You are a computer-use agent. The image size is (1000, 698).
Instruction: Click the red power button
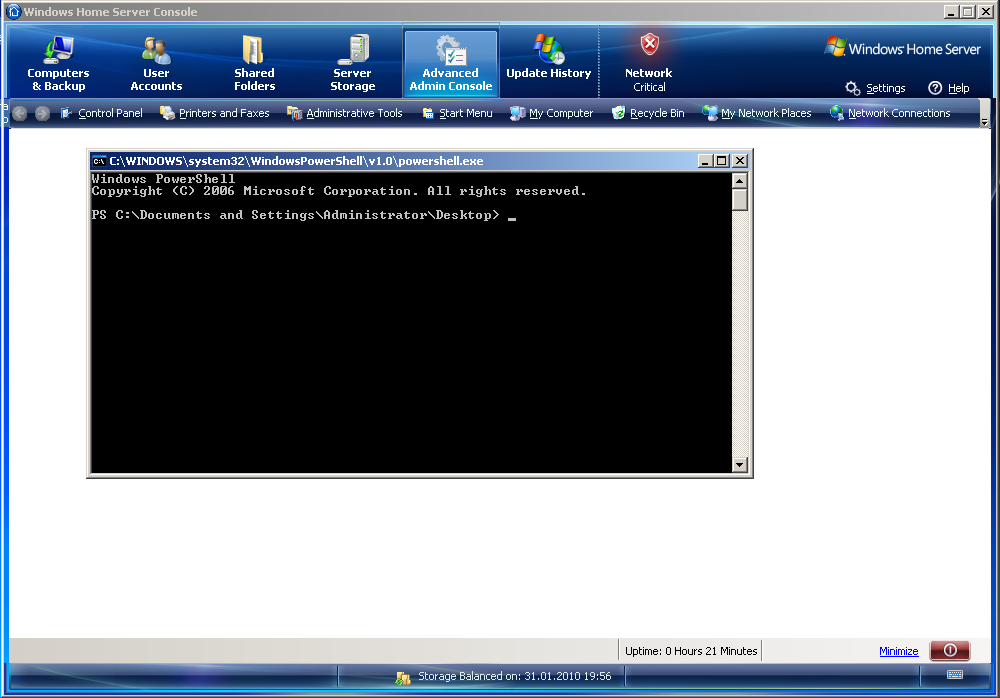click(950, 650)
